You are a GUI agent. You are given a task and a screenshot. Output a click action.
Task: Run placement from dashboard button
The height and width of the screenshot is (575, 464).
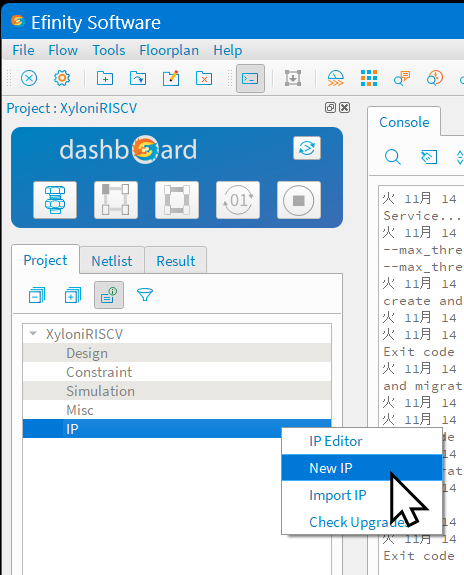(116, 200)
